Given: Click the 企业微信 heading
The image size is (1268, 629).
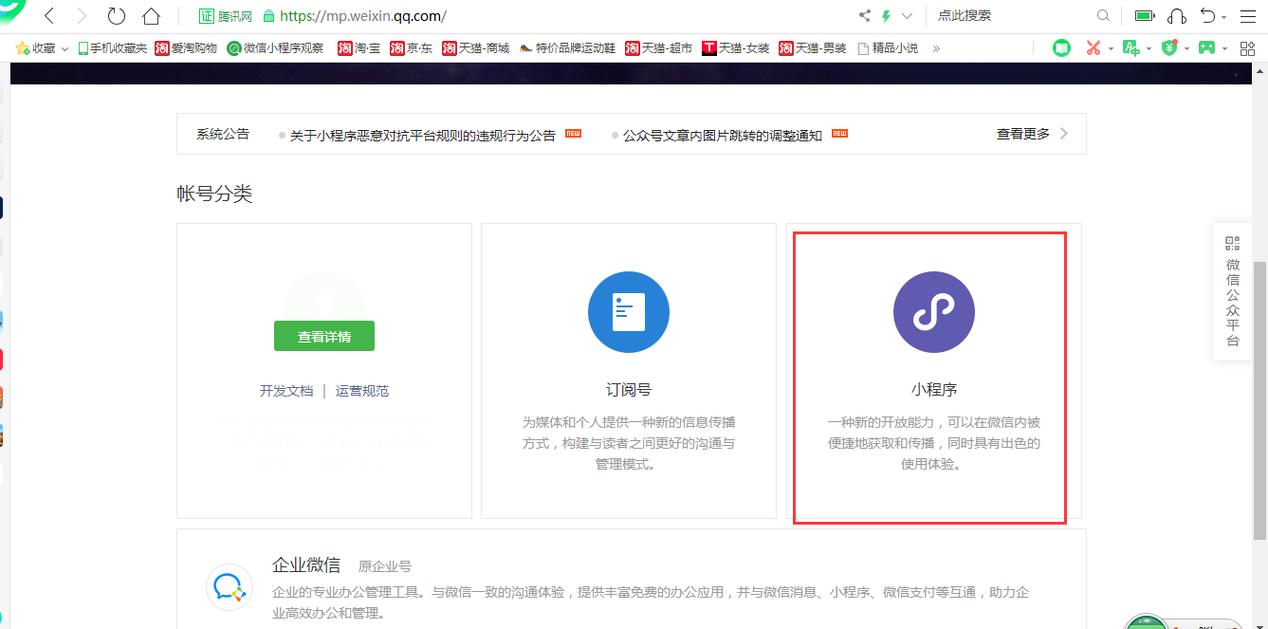Looking at the screenshot, I should [x=306, y=565].
